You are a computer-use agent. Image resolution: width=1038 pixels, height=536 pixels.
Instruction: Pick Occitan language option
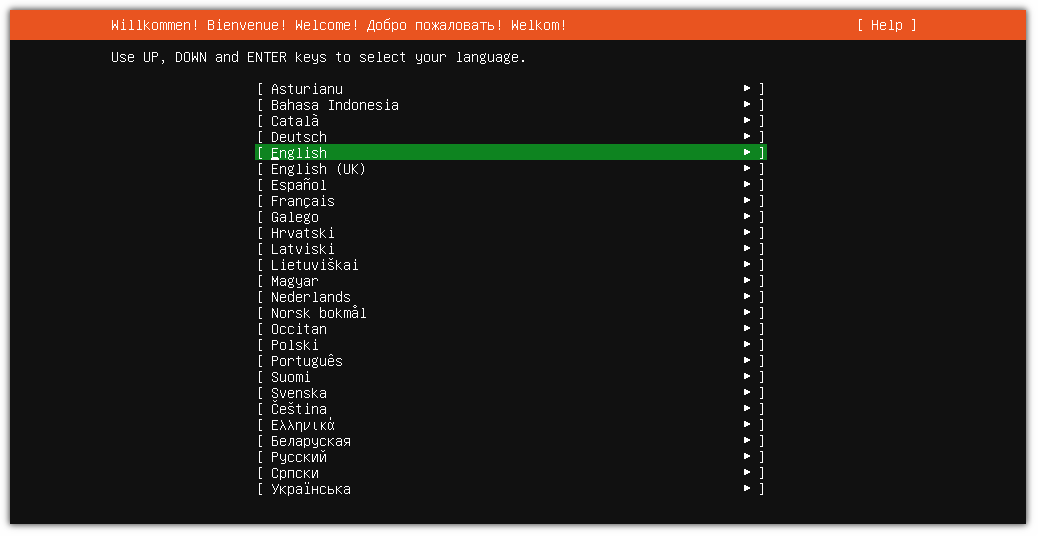(510, 329)
